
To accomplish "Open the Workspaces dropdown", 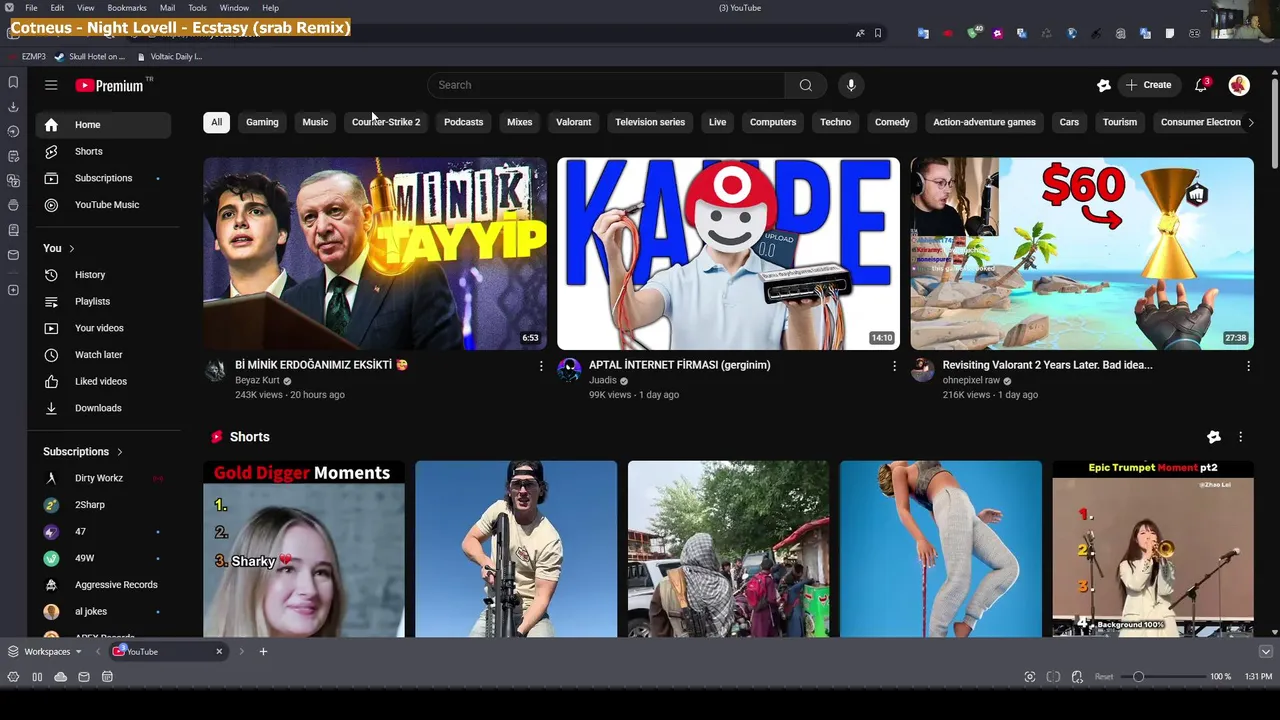I will (45, 651).
